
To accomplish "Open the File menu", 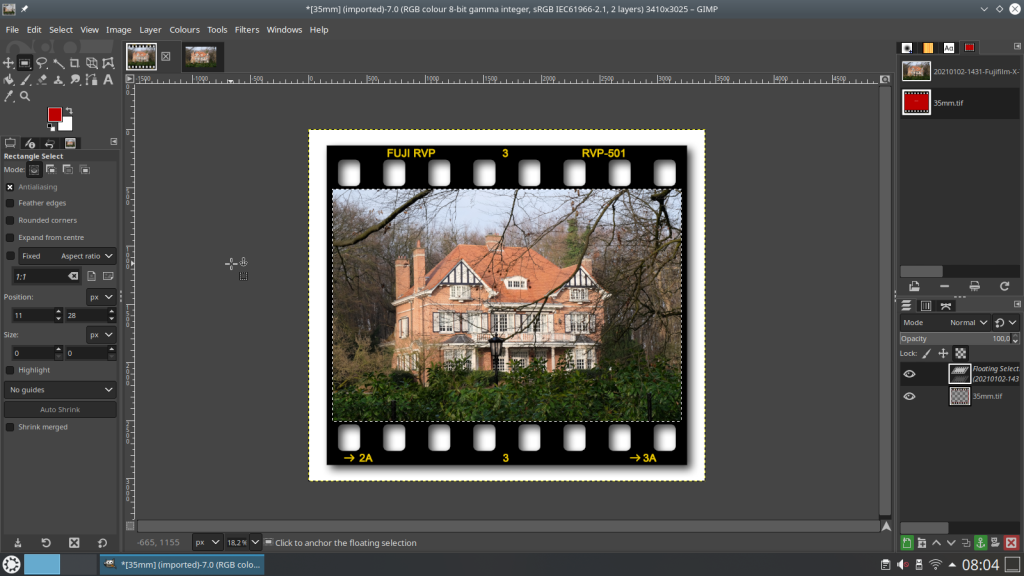I will (x=12, y=29).
